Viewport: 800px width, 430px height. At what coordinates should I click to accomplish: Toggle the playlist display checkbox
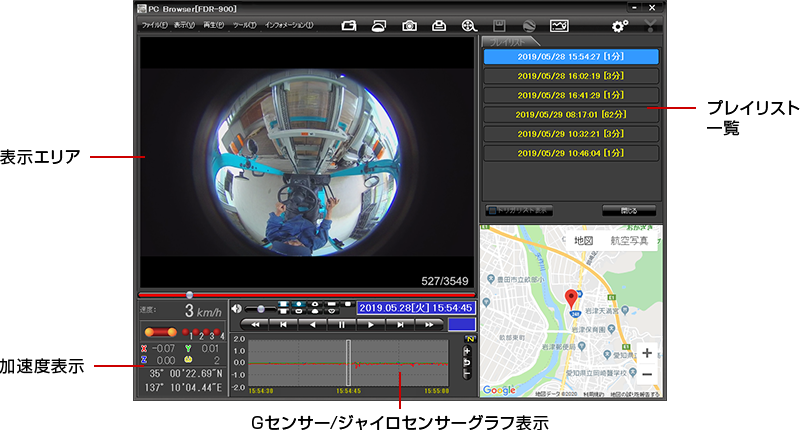pyautogui.click(x=492, y=211)
